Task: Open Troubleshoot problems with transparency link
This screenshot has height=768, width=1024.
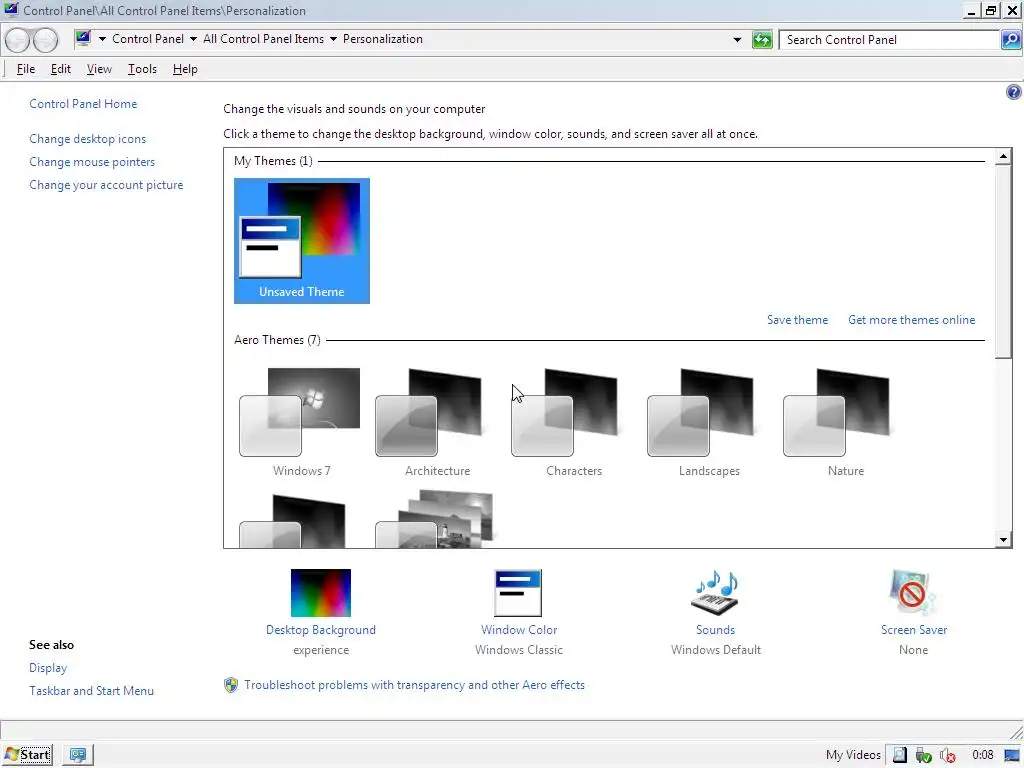Action: [415, 685]
